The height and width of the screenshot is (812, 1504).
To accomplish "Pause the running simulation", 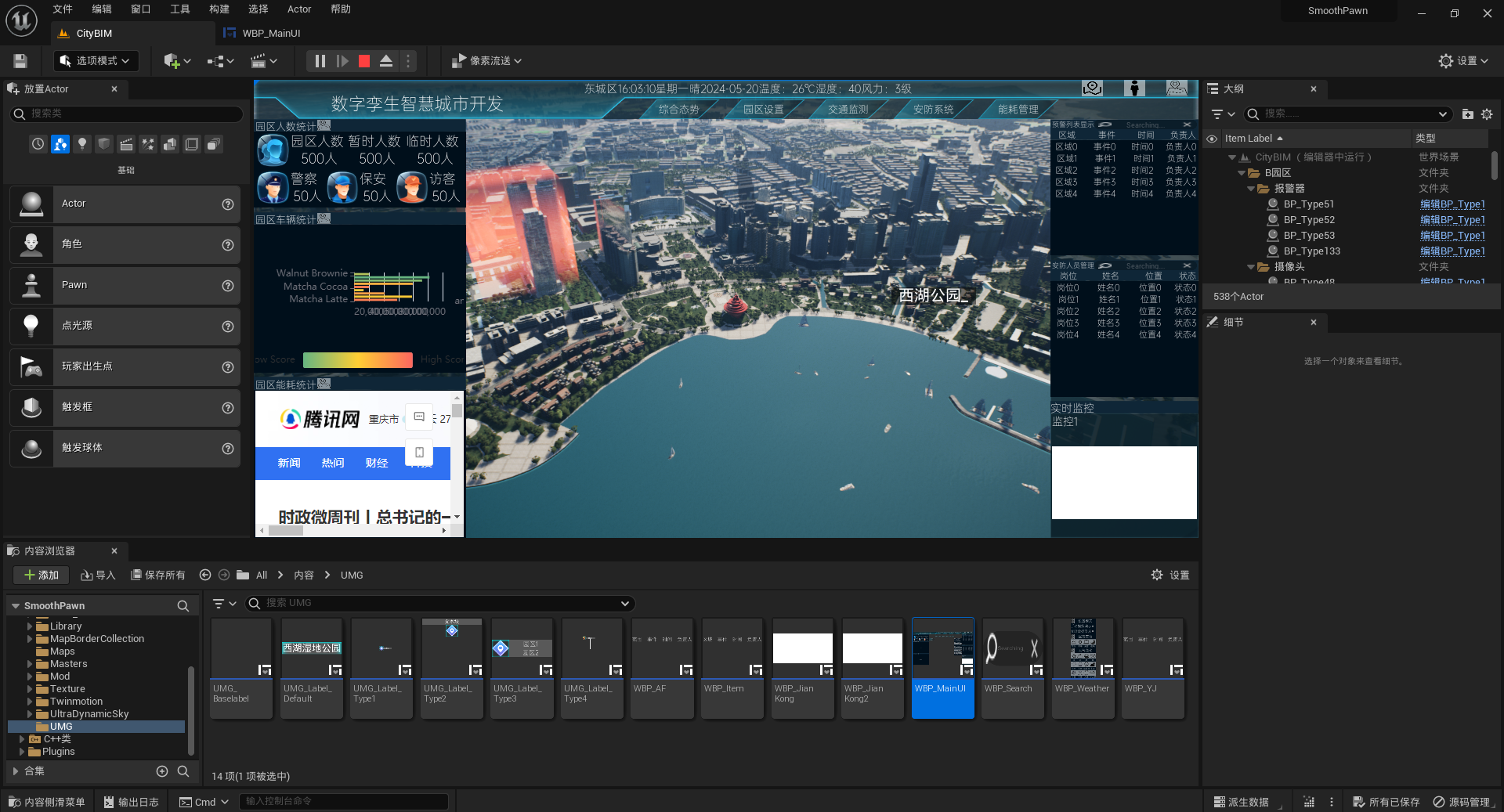I will tap(320, 61).
